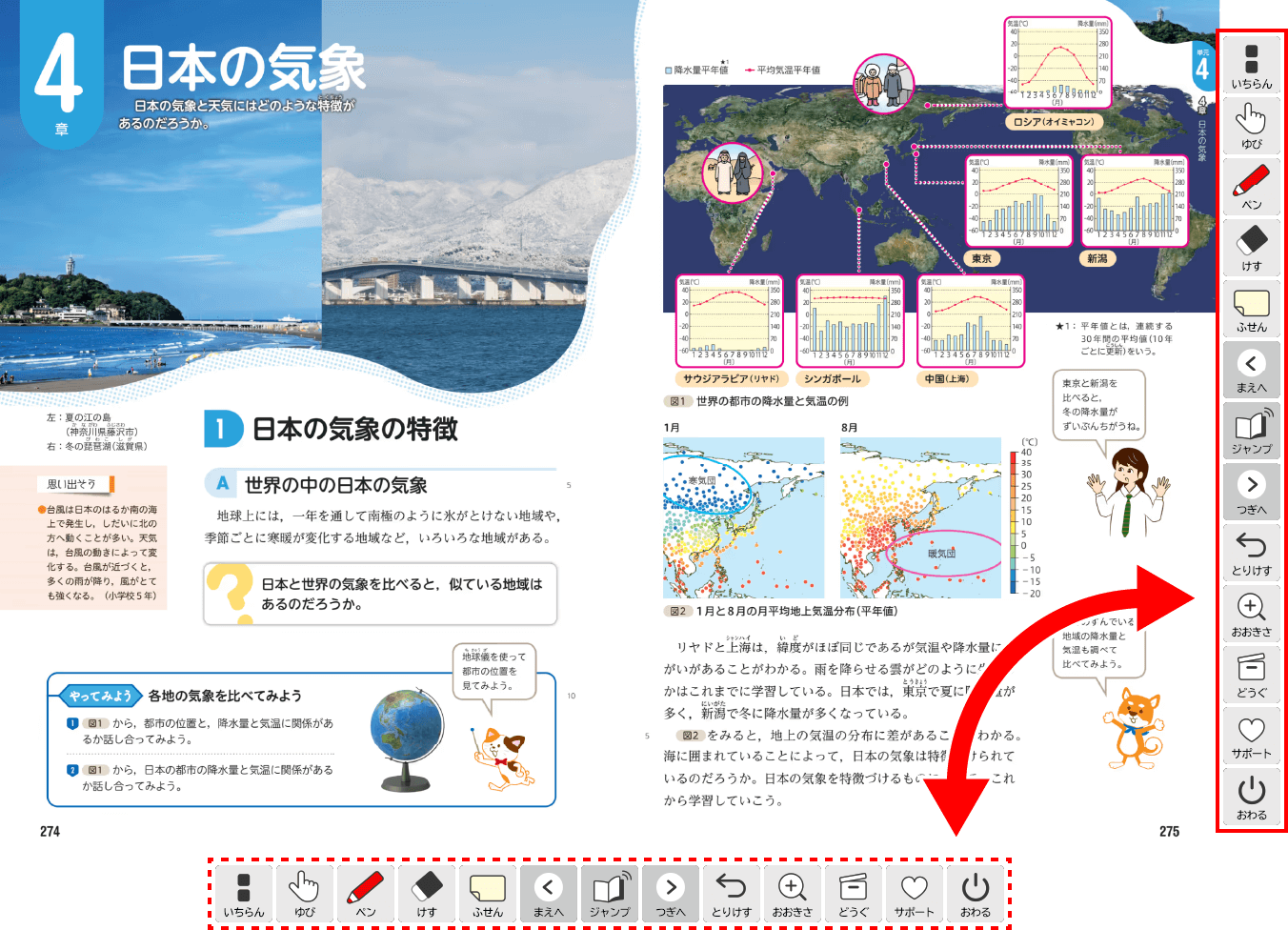This screenshot has height=930, width=1288.
Task: Go back using まえへ in bottom toolbar
Action: tap(548, 893)
